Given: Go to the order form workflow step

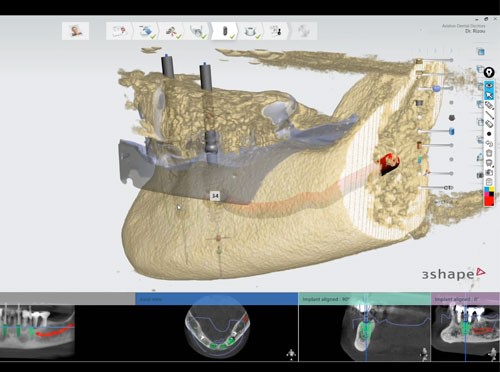Looking at the screenshot, I should click(x=119, y=31).
